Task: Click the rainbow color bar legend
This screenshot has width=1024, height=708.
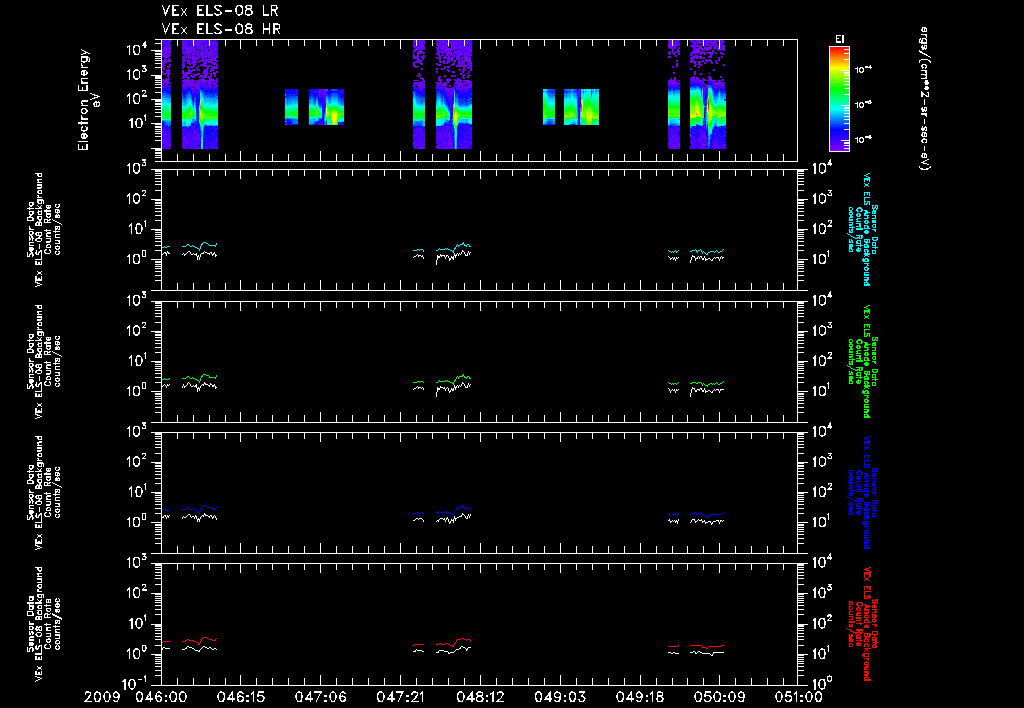Action: [839, 99]
